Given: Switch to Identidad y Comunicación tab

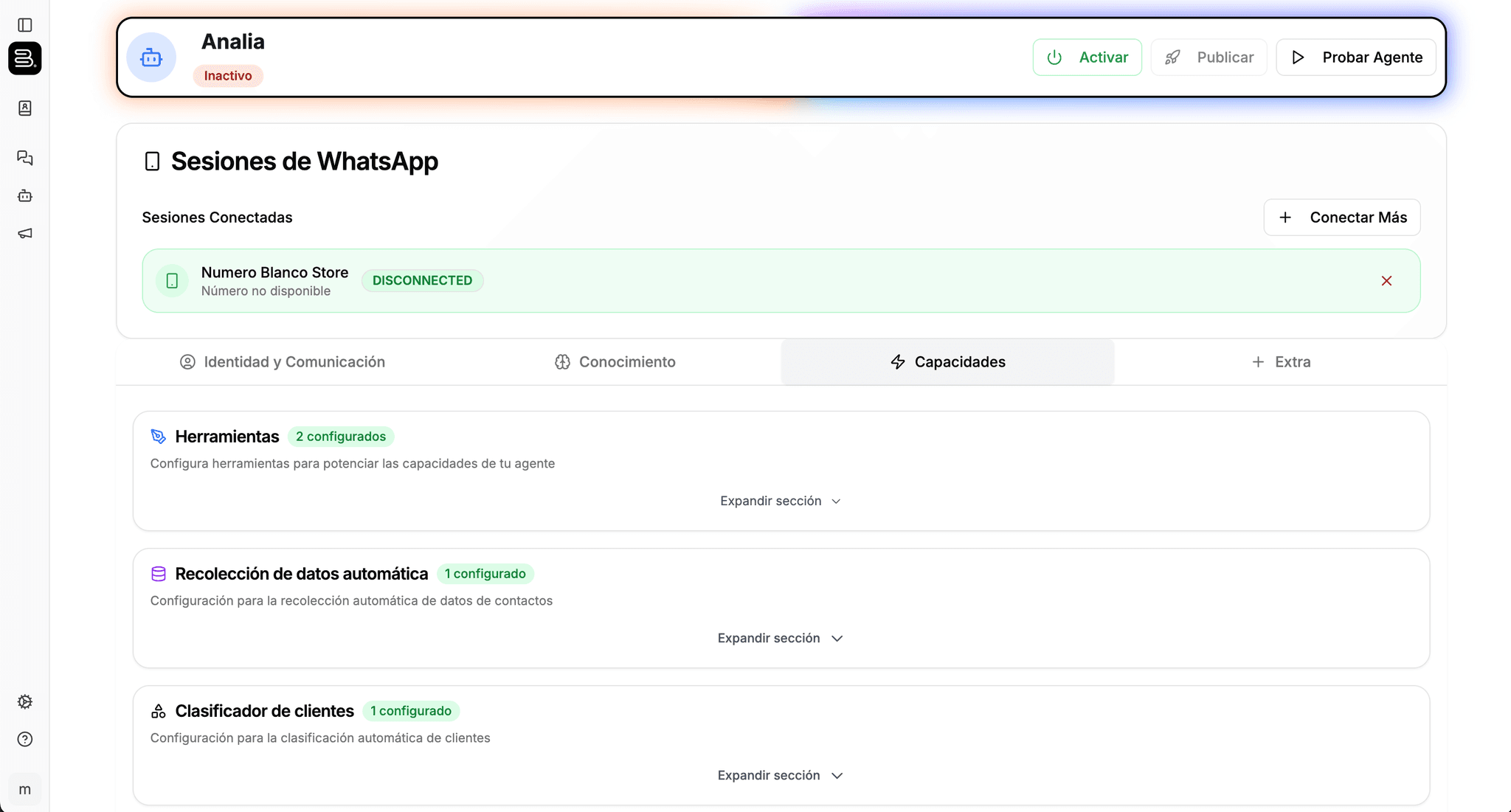Looking at the screenshot, I should tap(283, 362).
